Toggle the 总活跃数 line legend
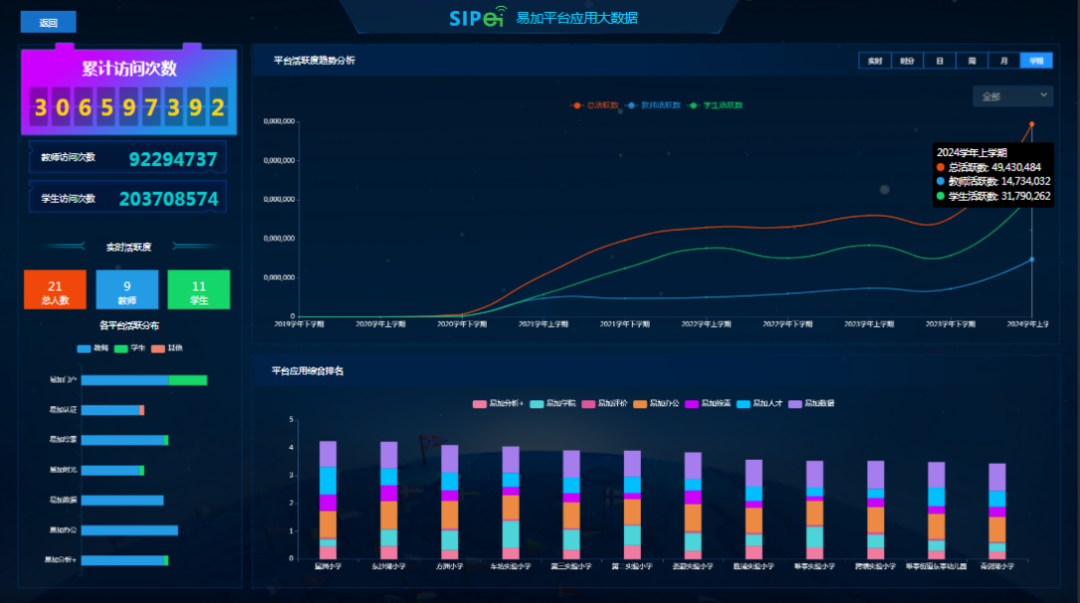Image resolution: width=1080 pixels, height=603 pixels. [x=595, y=105]
